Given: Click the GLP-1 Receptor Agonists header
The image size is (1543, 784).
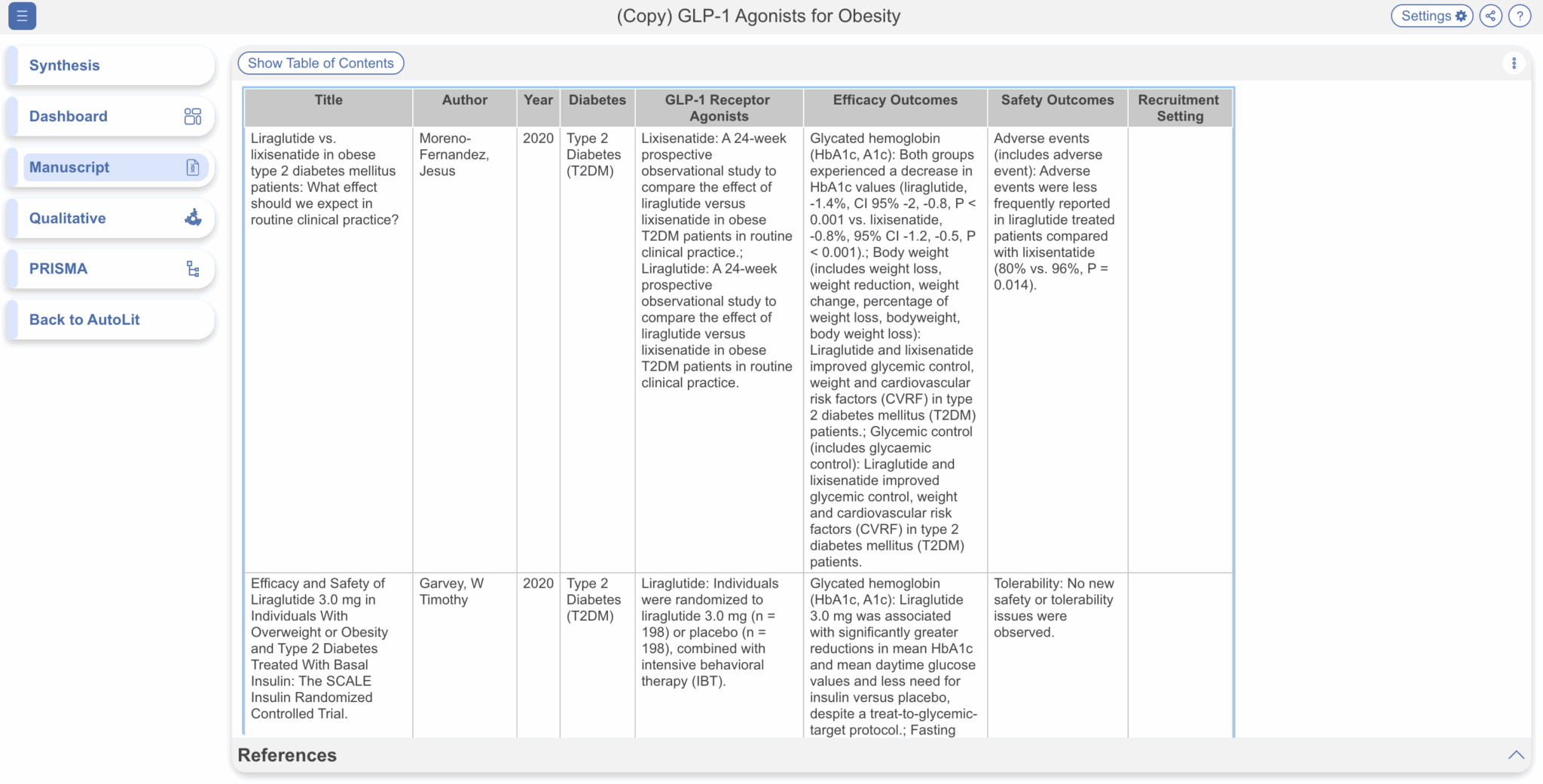Looking at the screenshot, I should [720, 108].
